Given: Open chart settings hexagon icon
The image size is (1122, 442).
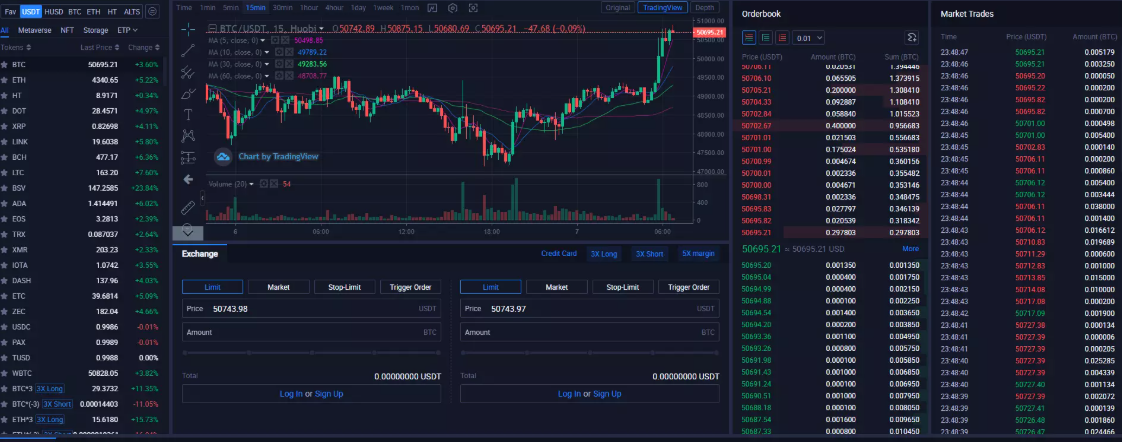Looking at the screenshot, I should coord(452,8).
